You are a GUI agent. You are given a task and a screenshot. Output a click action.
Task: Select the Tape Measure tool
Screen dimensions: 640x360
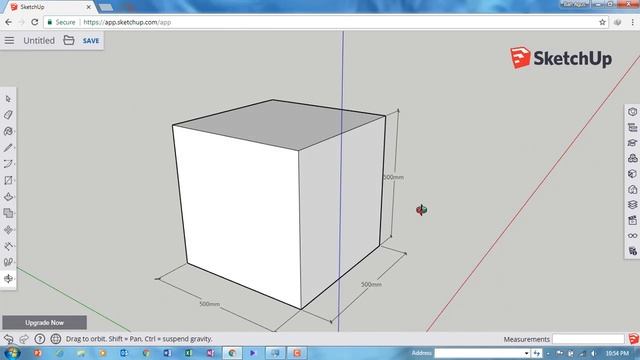click(8, 246)
